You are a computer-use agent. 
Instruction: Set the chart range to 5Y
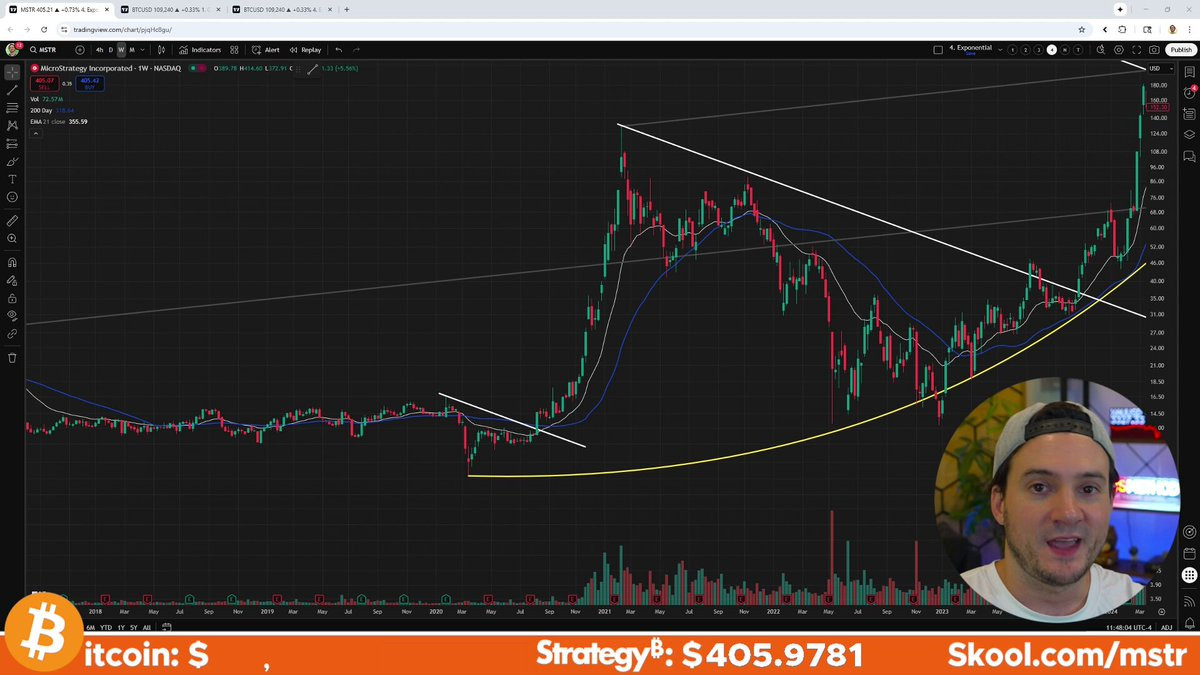click(134, 627)
